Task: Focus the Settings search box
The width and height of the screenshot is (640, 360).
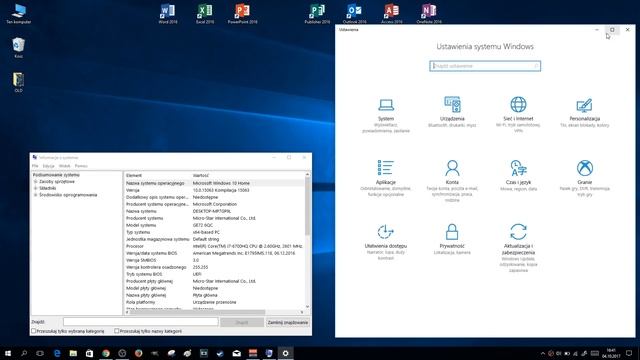Action: click(485, 66)
